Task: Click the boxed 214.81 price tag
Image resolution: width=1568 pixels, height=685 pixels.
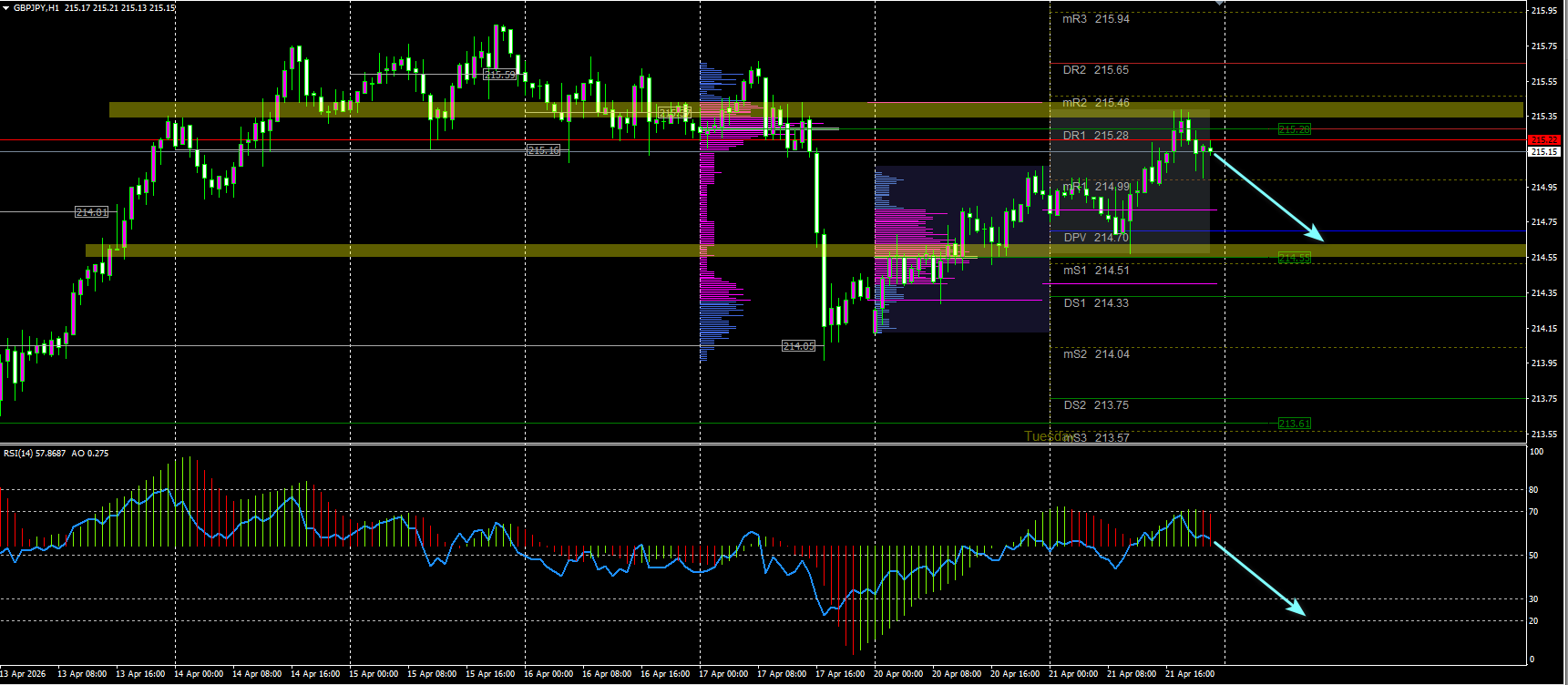Action: click(91, 212)
